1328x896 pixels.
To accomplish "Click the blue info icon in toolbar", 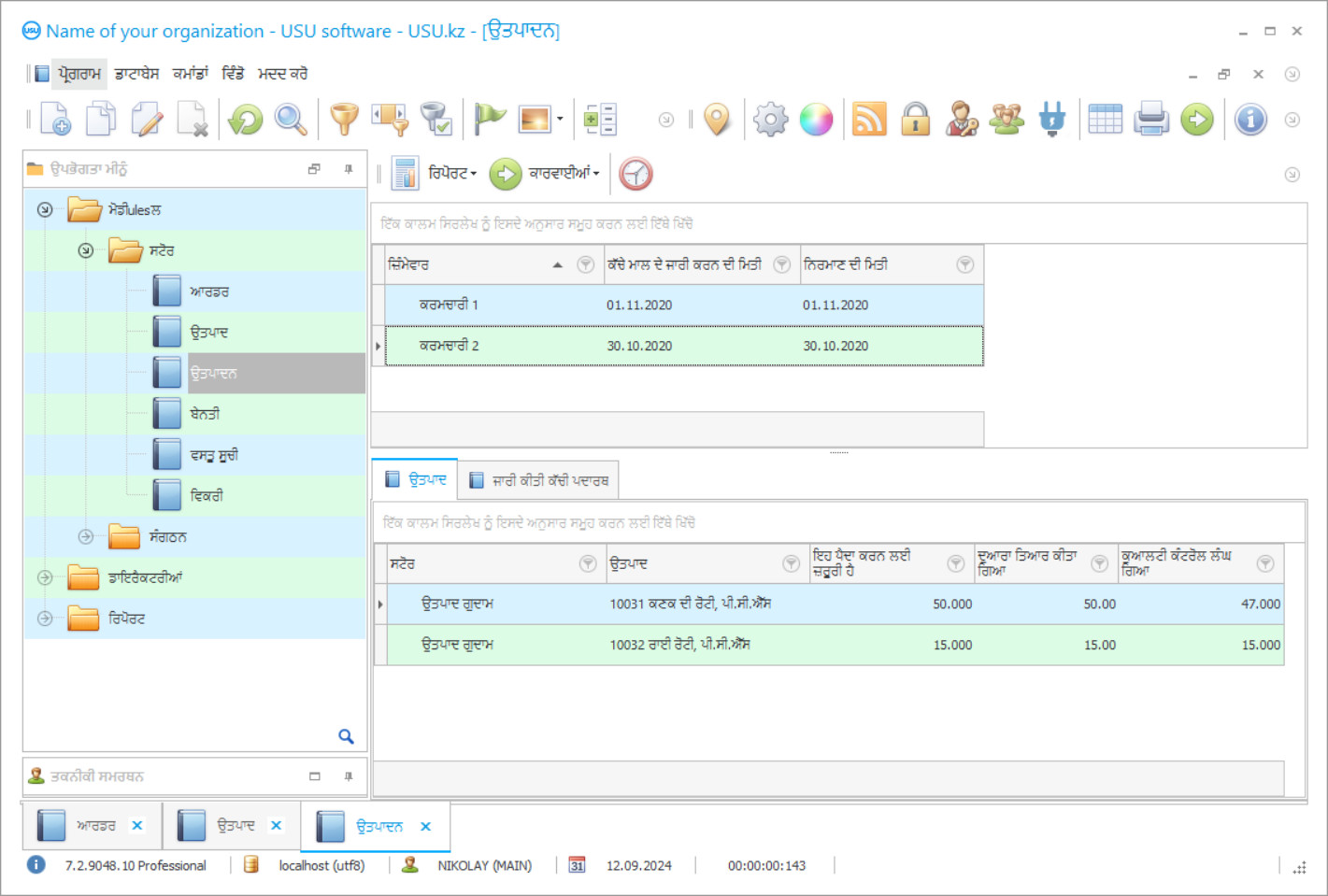I will tap(1250, 120).
